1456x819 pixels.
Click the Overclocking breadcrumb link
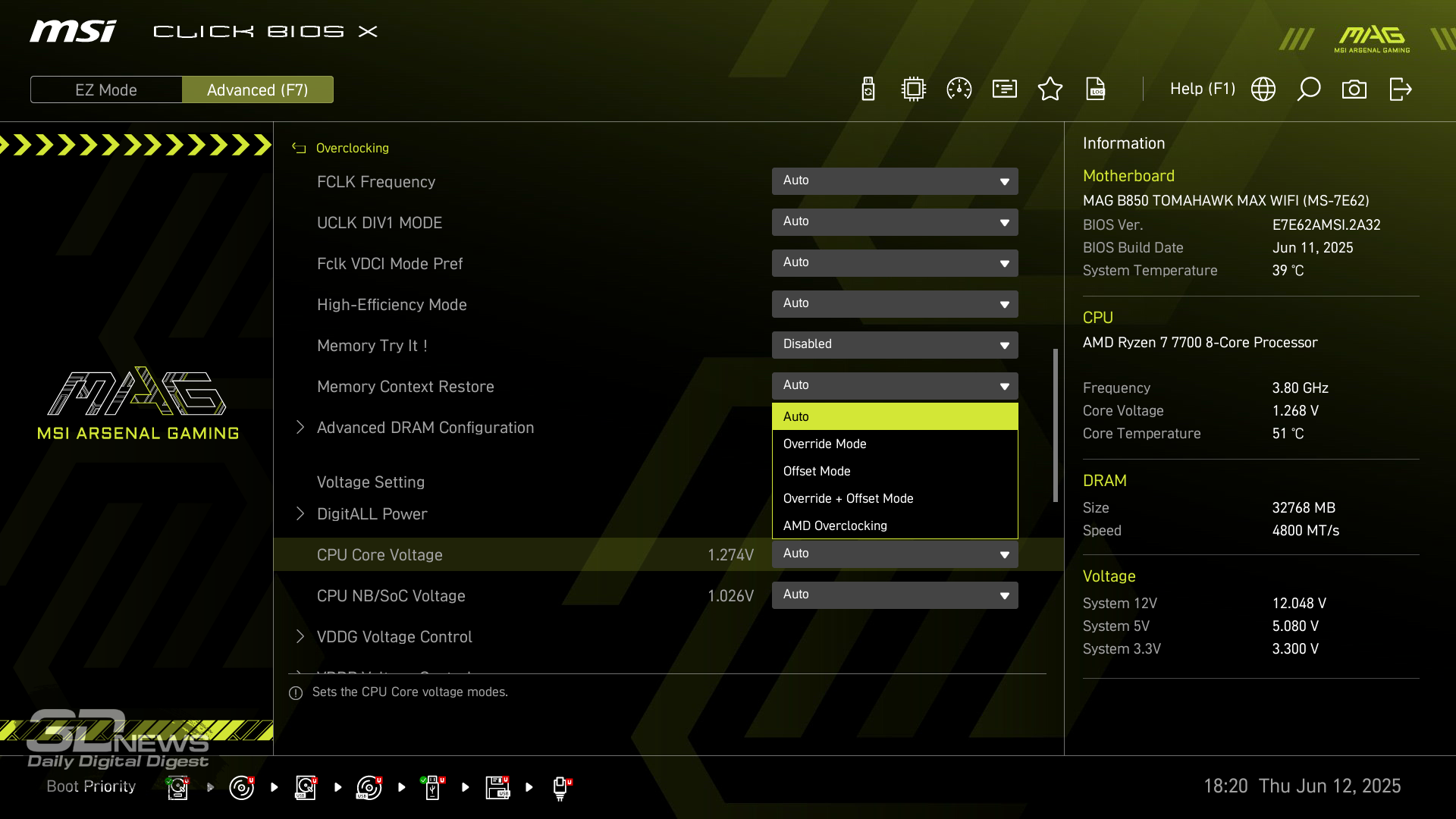(352, 148)
